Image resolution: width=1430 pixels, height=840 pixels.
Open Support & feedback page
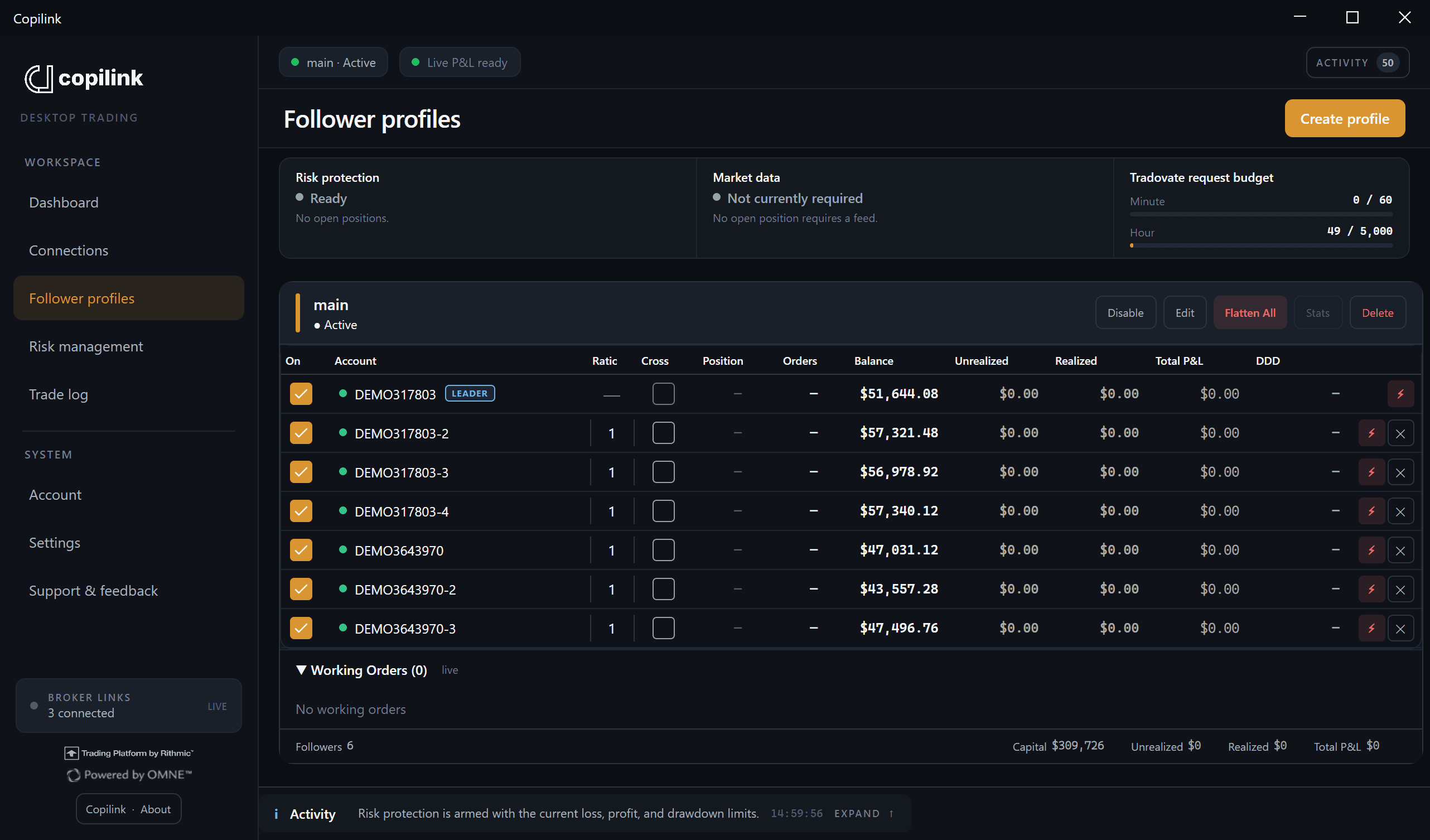coord(129,591)
